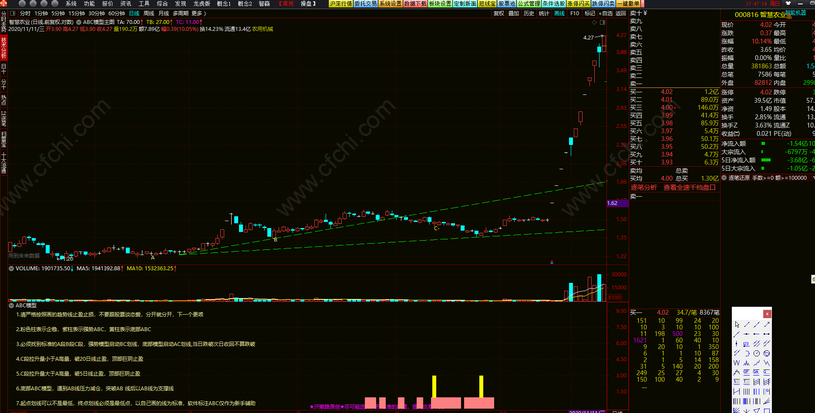Switch chart to 分时 period

pos(25,14)
